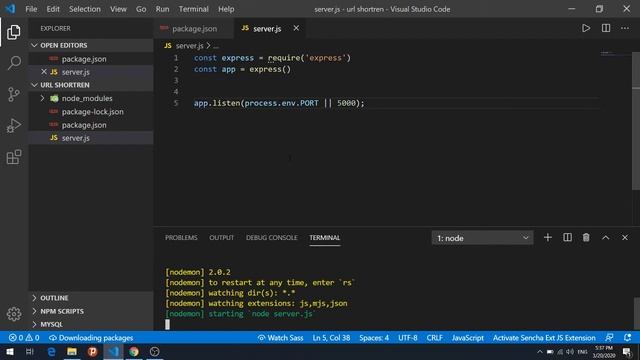This screenshot has width=640, height=360.
Task: Open the editor More Actions ellipsis
Action: click(x=624, y=28)
